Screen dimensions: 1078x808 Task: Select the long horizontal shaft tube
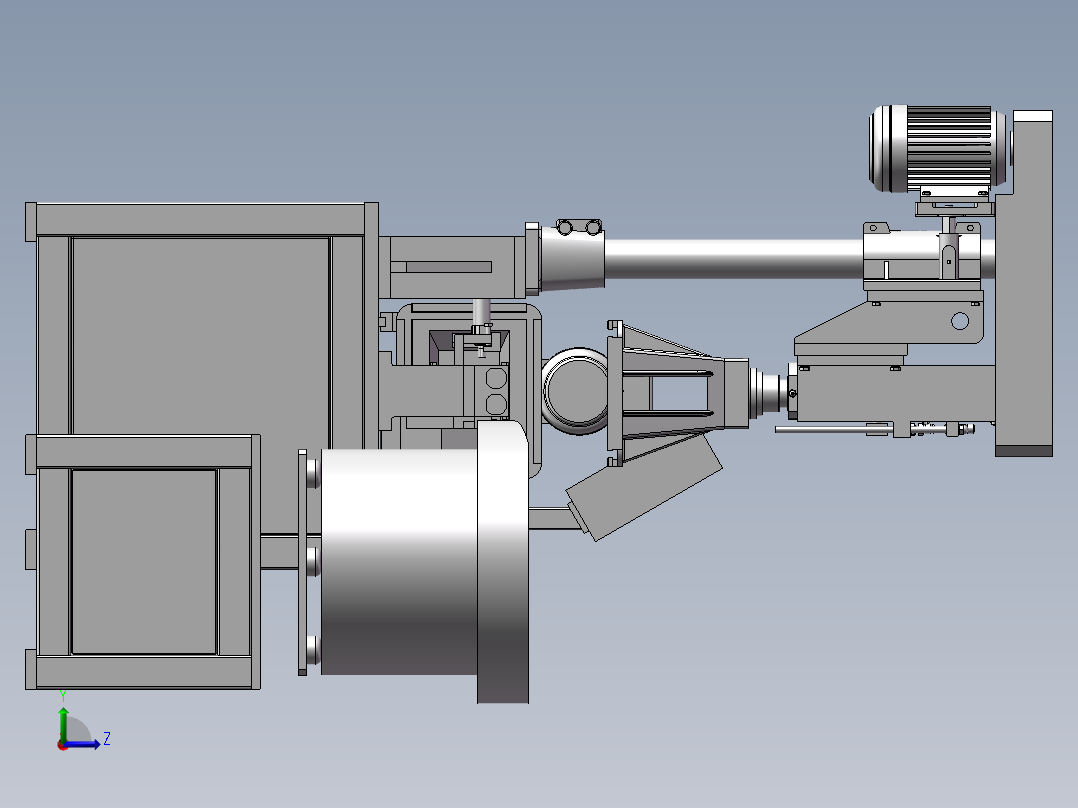point(733,259)
